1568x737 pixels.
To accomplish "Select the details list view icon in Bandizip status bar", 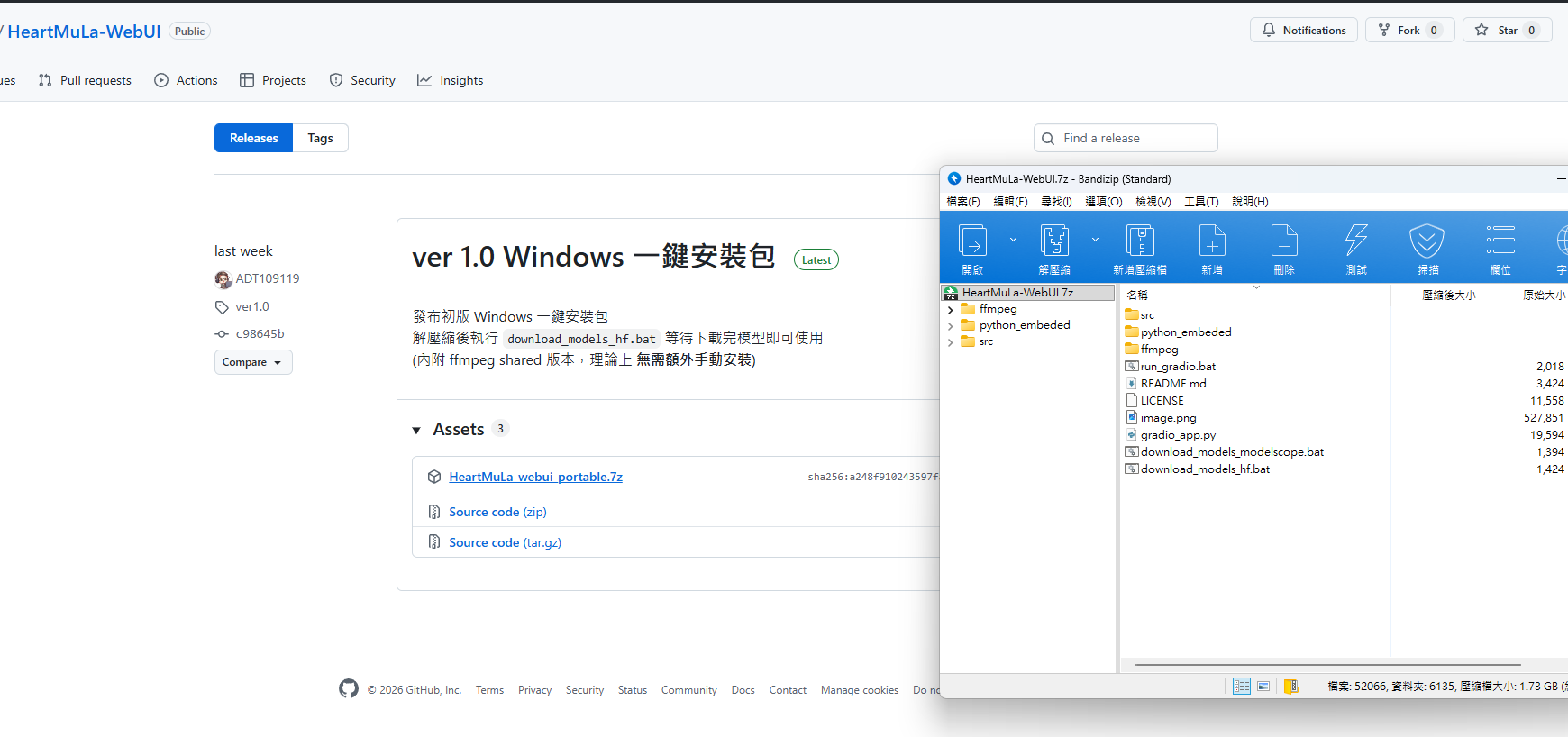I will (x=1241, y=687).
